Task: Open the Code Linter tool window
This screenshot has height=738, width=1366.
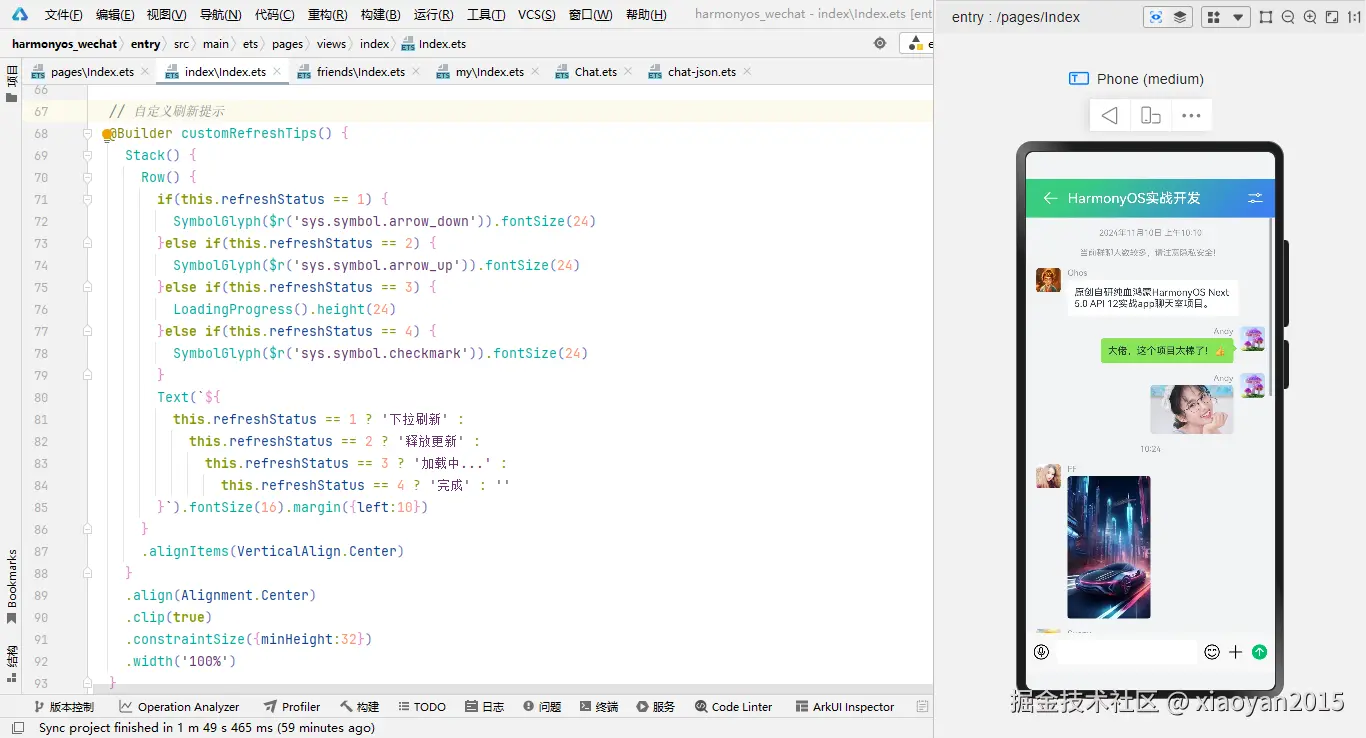Action: point(741,707)
